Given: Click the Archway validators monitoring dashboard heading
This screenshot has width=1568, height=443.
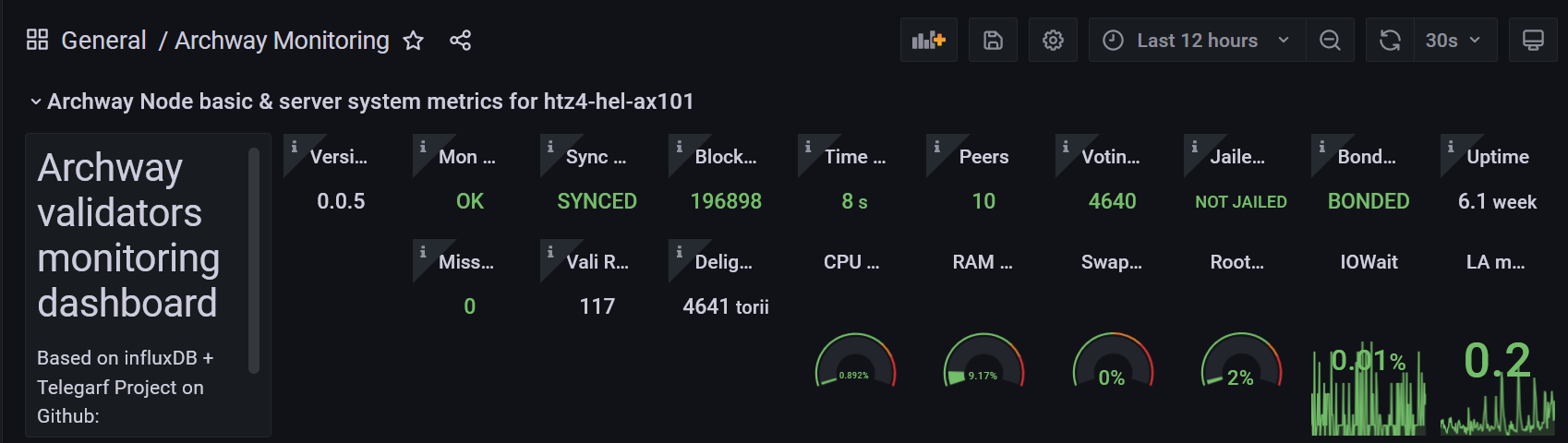Looking at the screenshot, I should pos(128,235).
